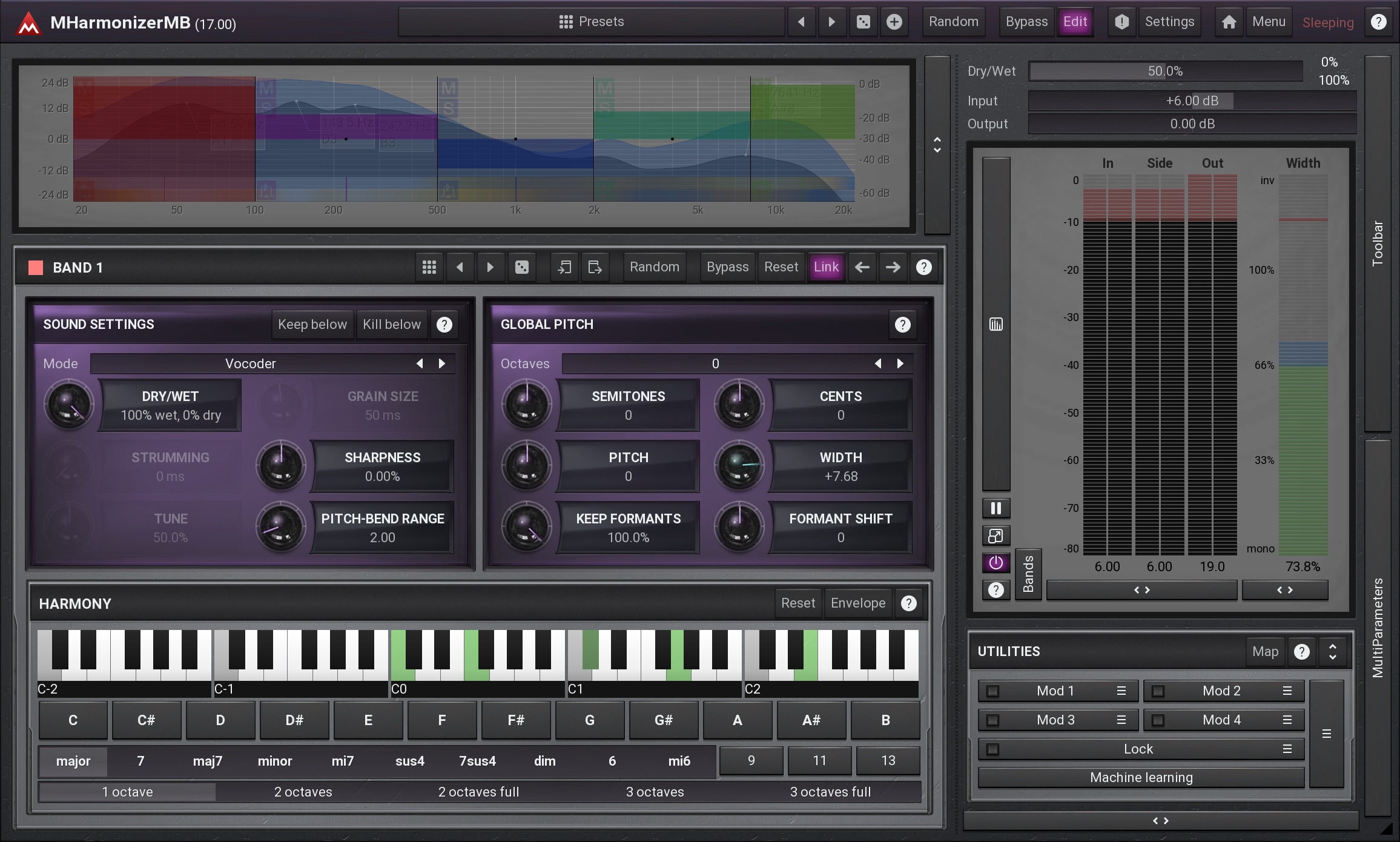Image resolution: width=1400 pixels, height=842 pixels.
Task: Enable the Mod 1 checkbox
Action: tap(992, 691)
